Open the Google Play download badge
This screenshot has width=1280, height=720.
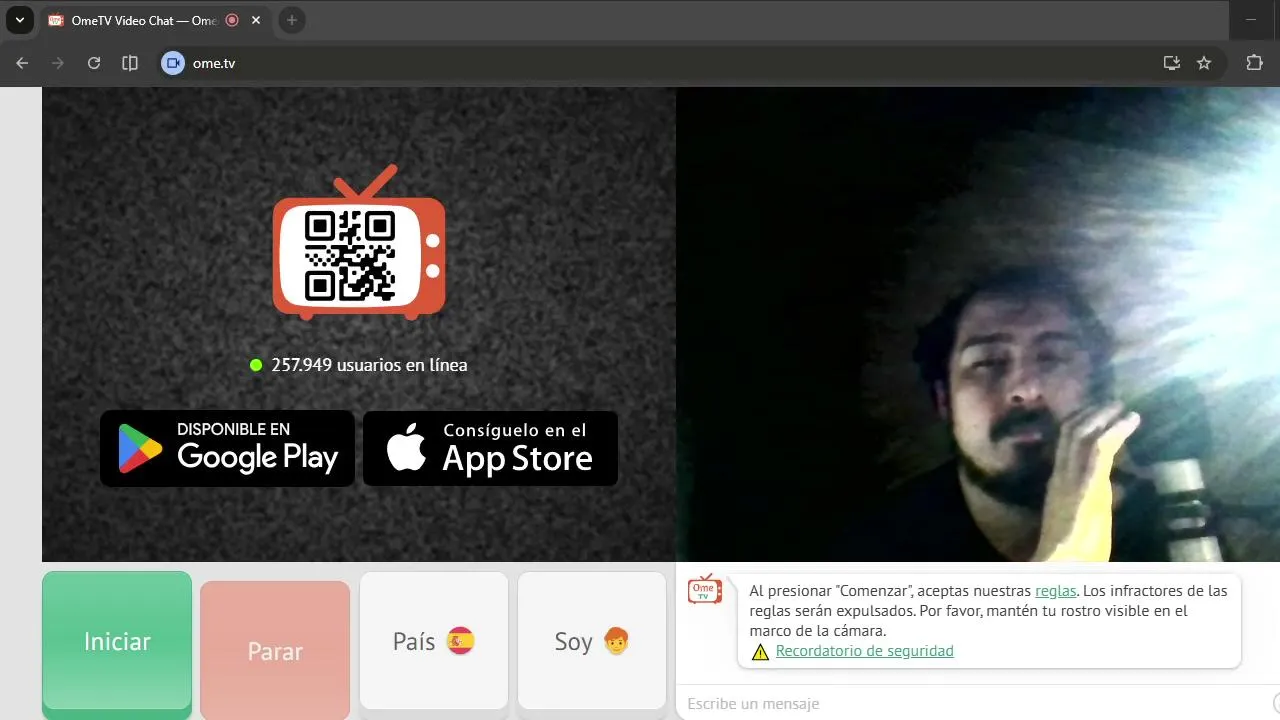pos(227,448)
